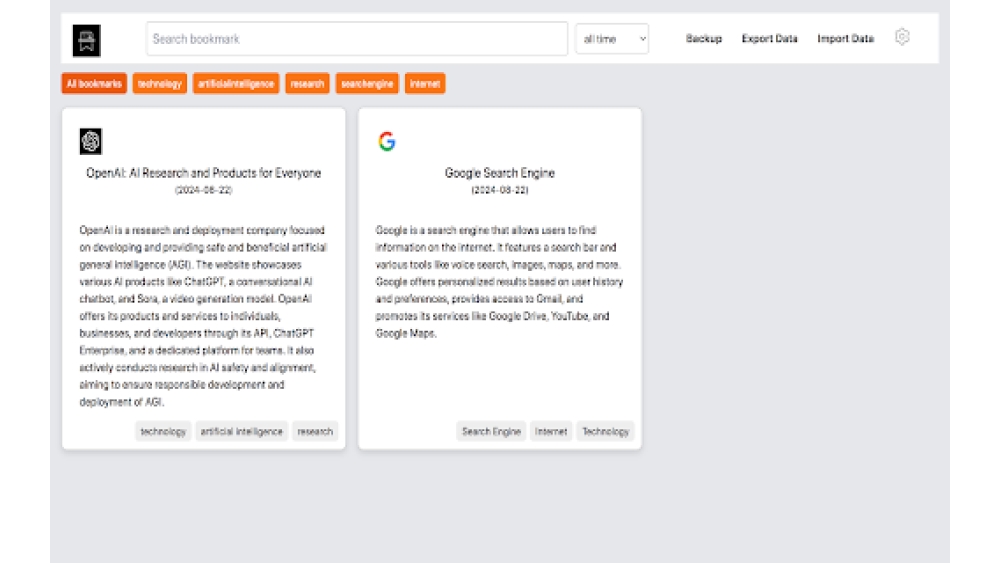Click the Backup link
The width and height of the screenshot is (1000, 563).
(703, 39)
